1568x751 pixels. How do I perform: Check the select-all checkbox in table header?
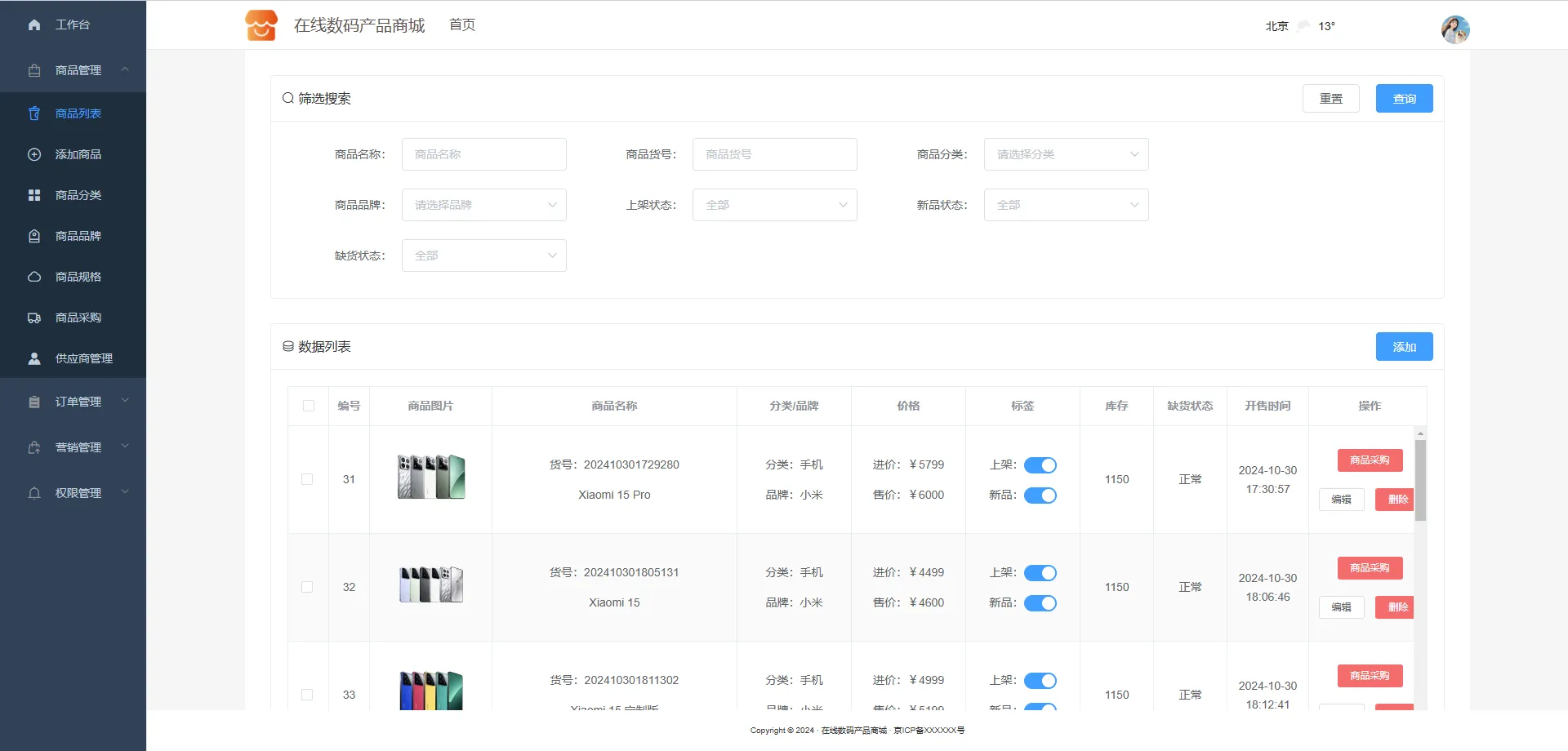click(309, 406)
